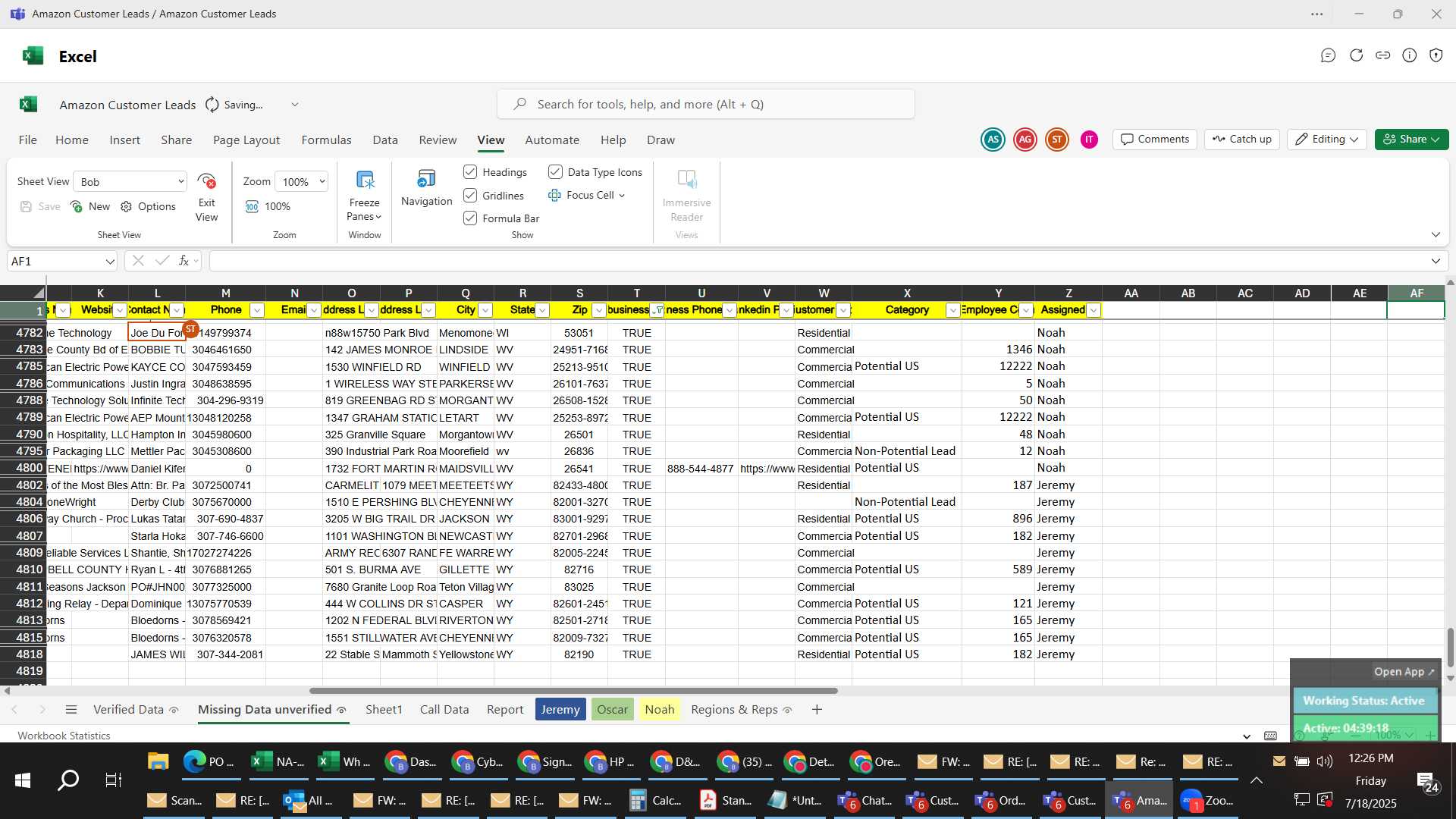Open conversation chat icon in header

pos(1328,55)
